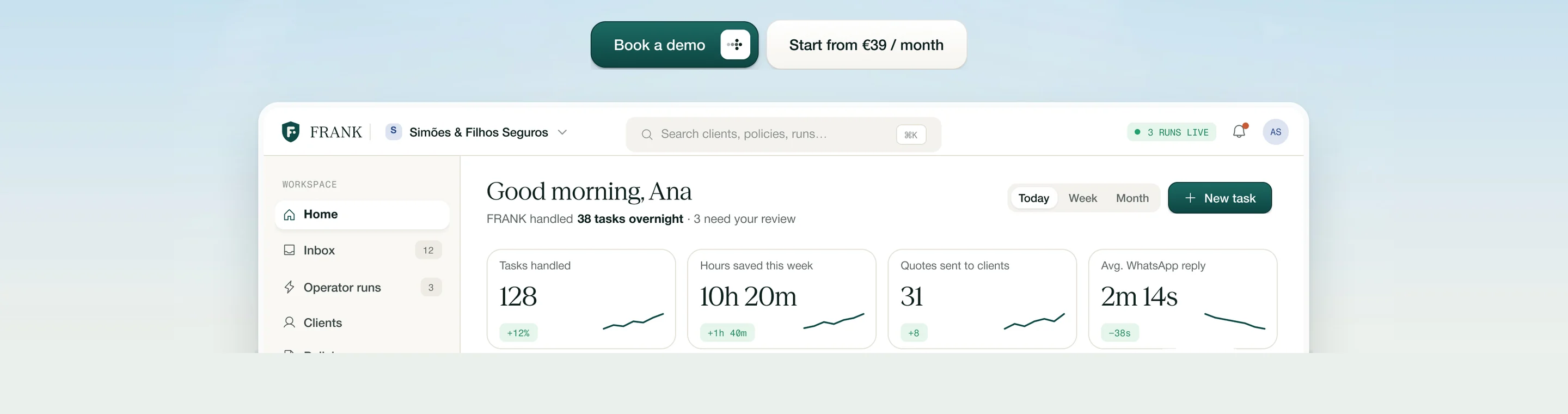Click the Inbox count badge 12
Viewport: 1568px width, 414px height.
click(x=428, y=250)
